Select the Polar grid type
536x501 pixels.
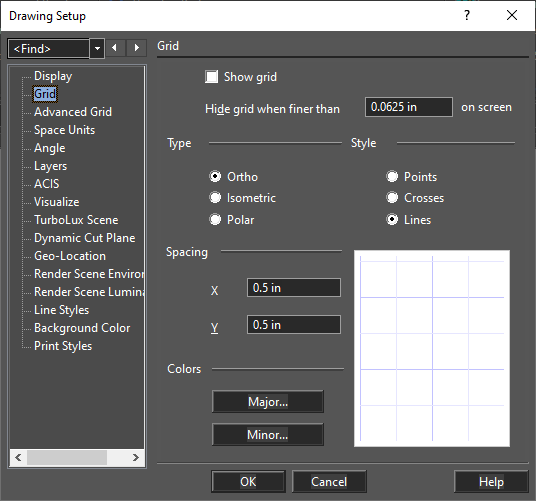[215, 219]
